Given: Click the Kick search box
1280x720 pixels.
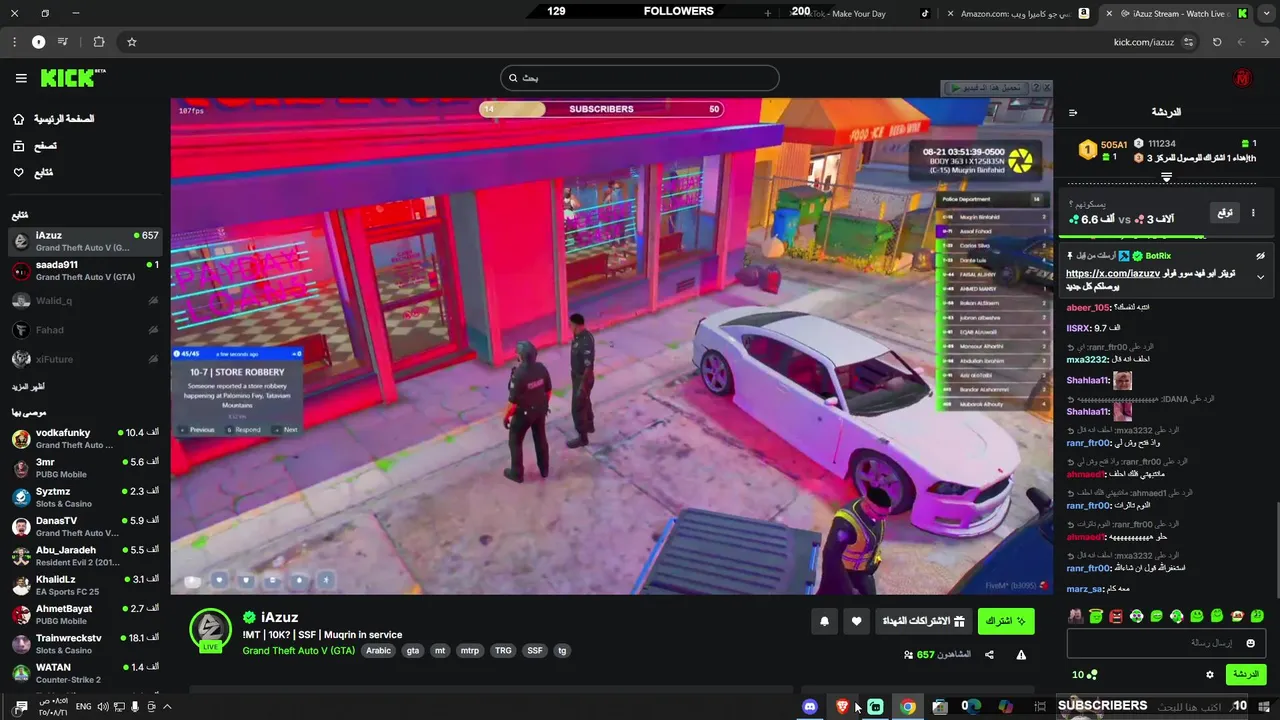Looking at the screenshot, I should (640, 78).
